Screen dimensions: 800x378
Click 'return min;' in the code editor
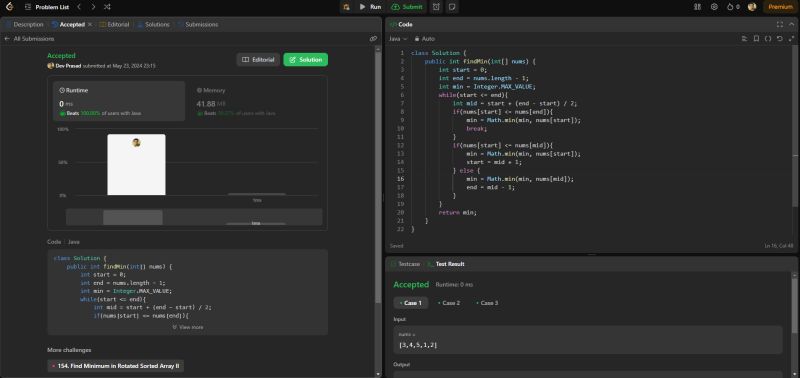(x=457, y=212)
